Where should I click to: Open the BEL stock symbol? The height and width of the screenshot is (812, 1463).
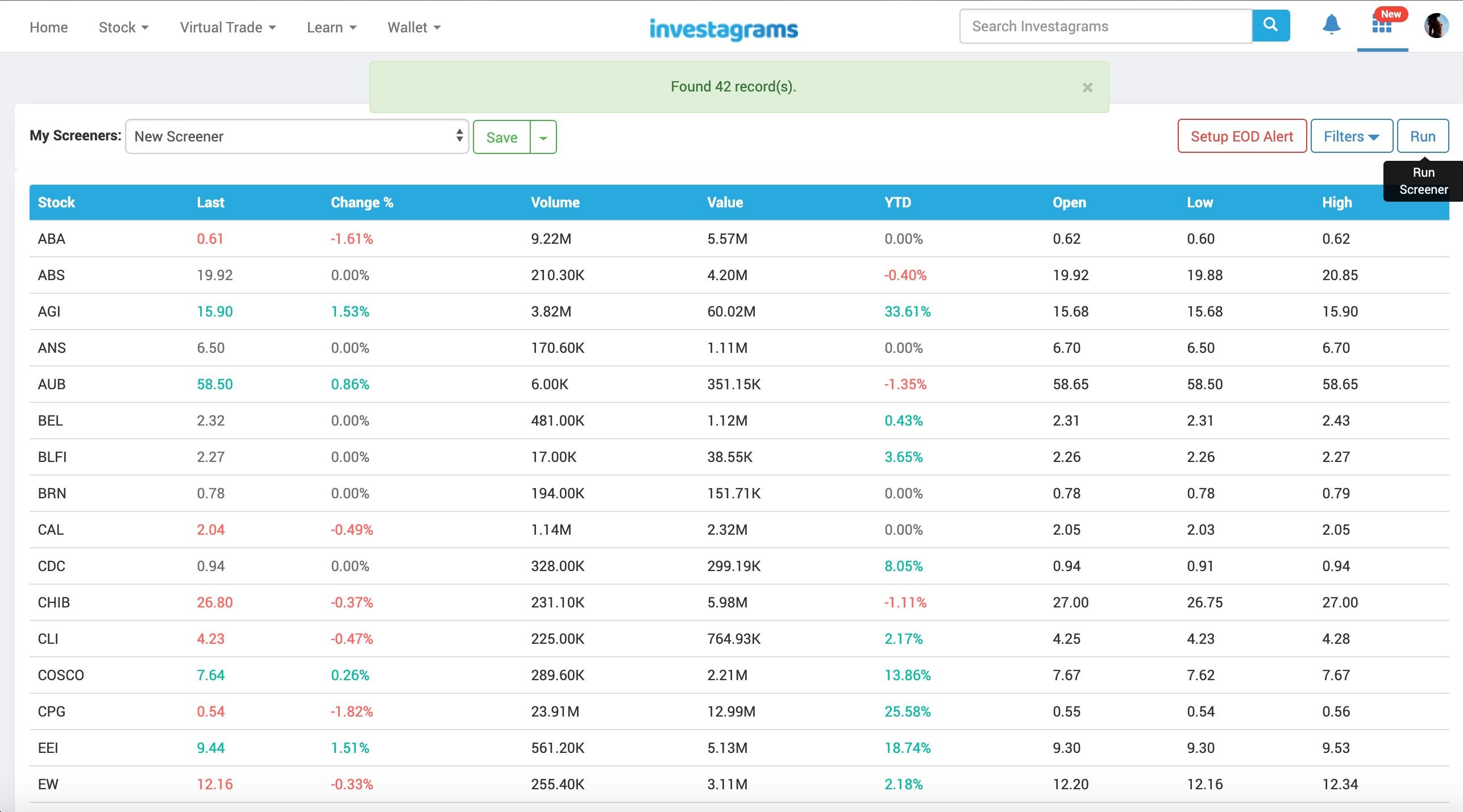50,420
